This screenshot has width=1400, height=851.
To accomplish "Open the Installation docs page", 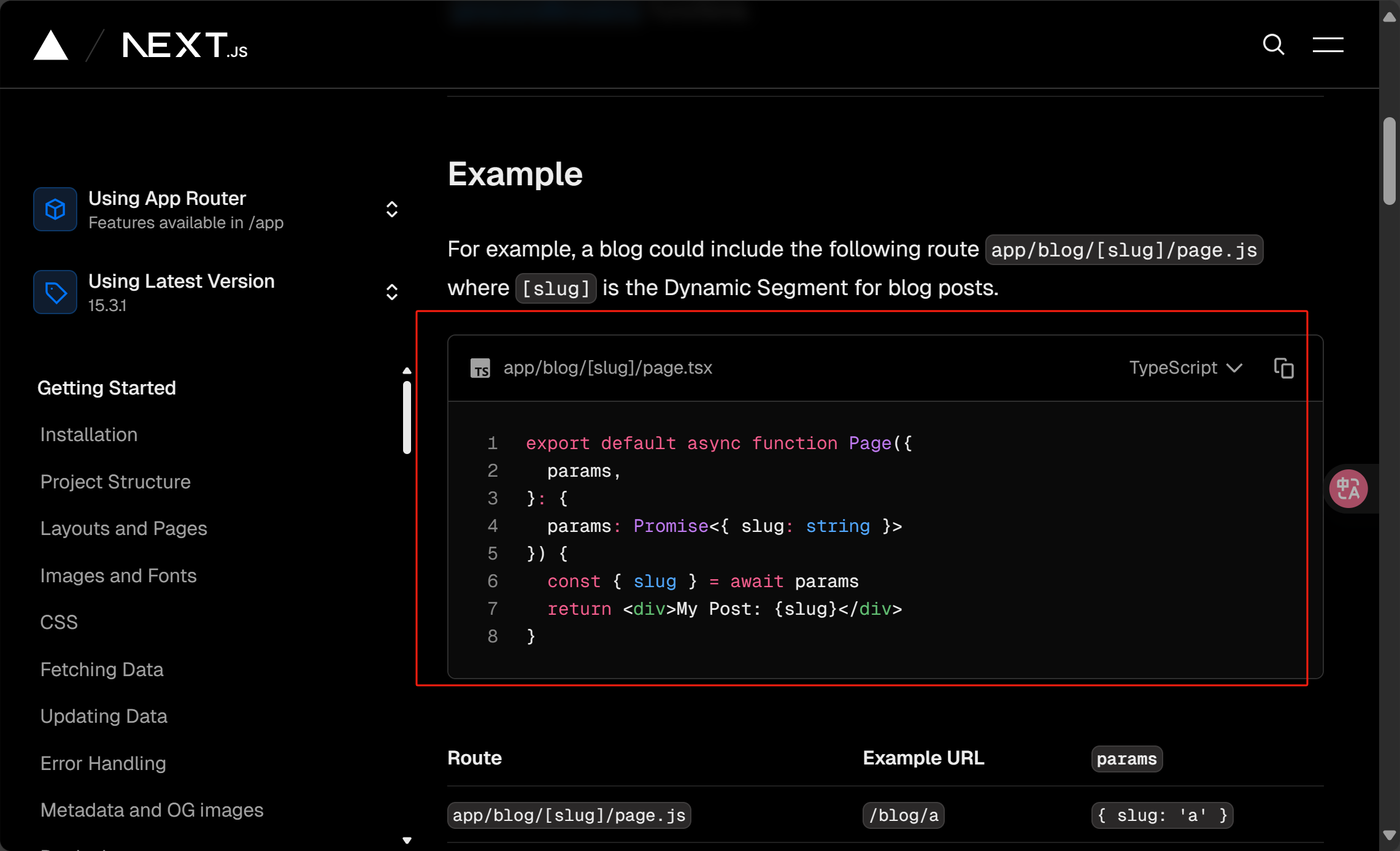I will point(89,434).
